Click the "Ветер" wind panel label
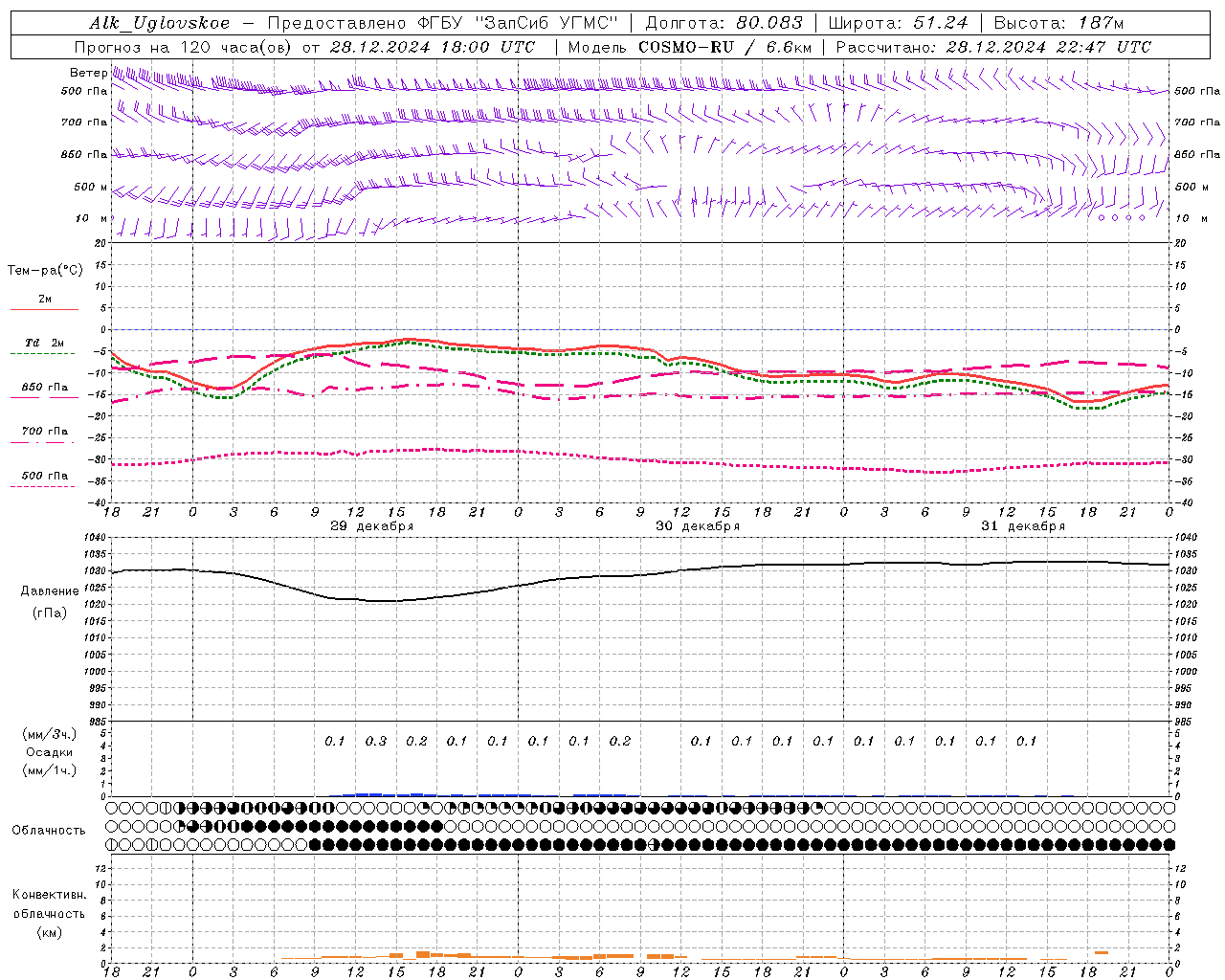1225x980 pixels. (x=88, y=73)
